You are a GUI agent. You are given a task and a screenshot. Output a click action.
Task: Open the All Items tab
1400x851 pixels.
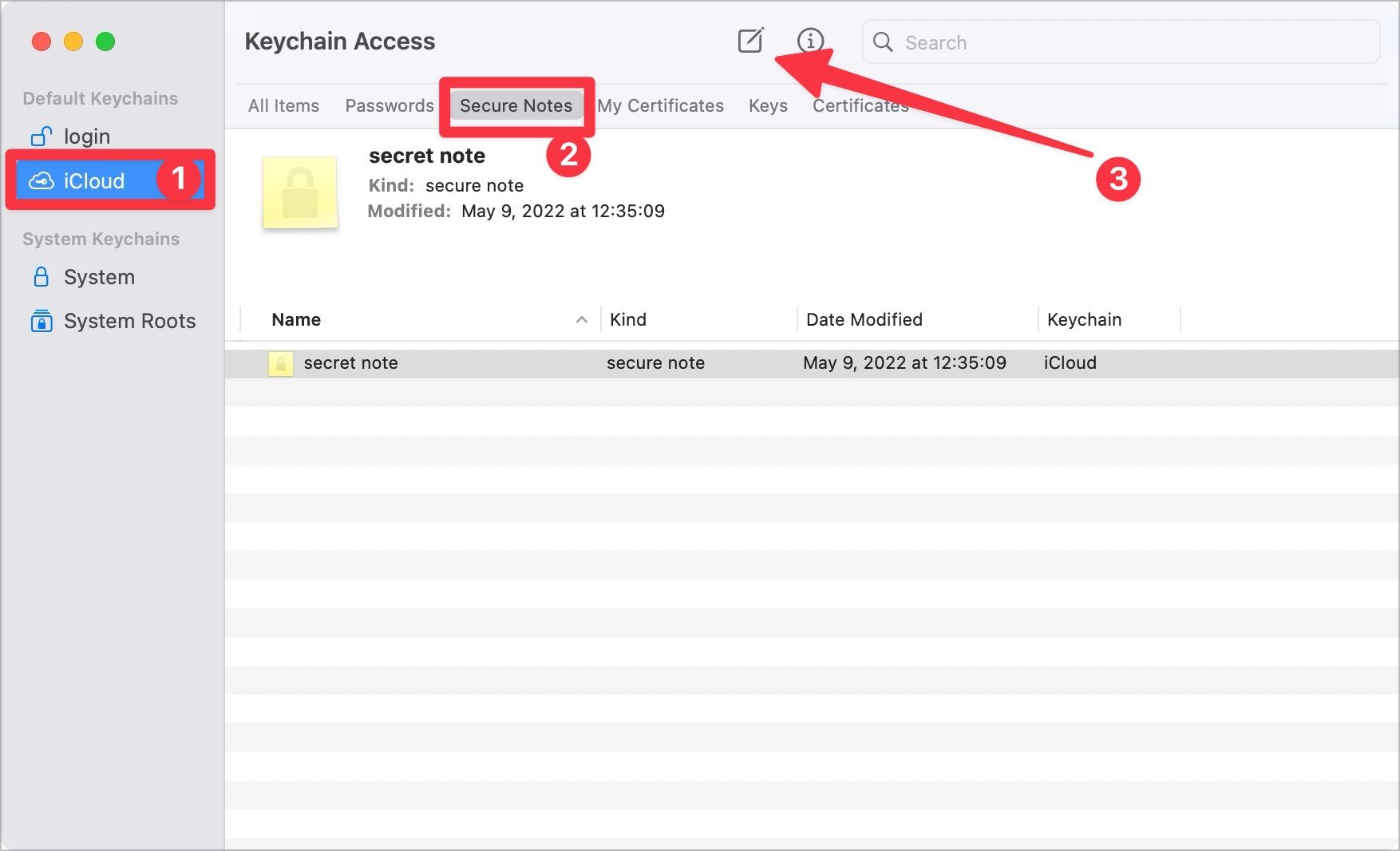click(283, 105)
